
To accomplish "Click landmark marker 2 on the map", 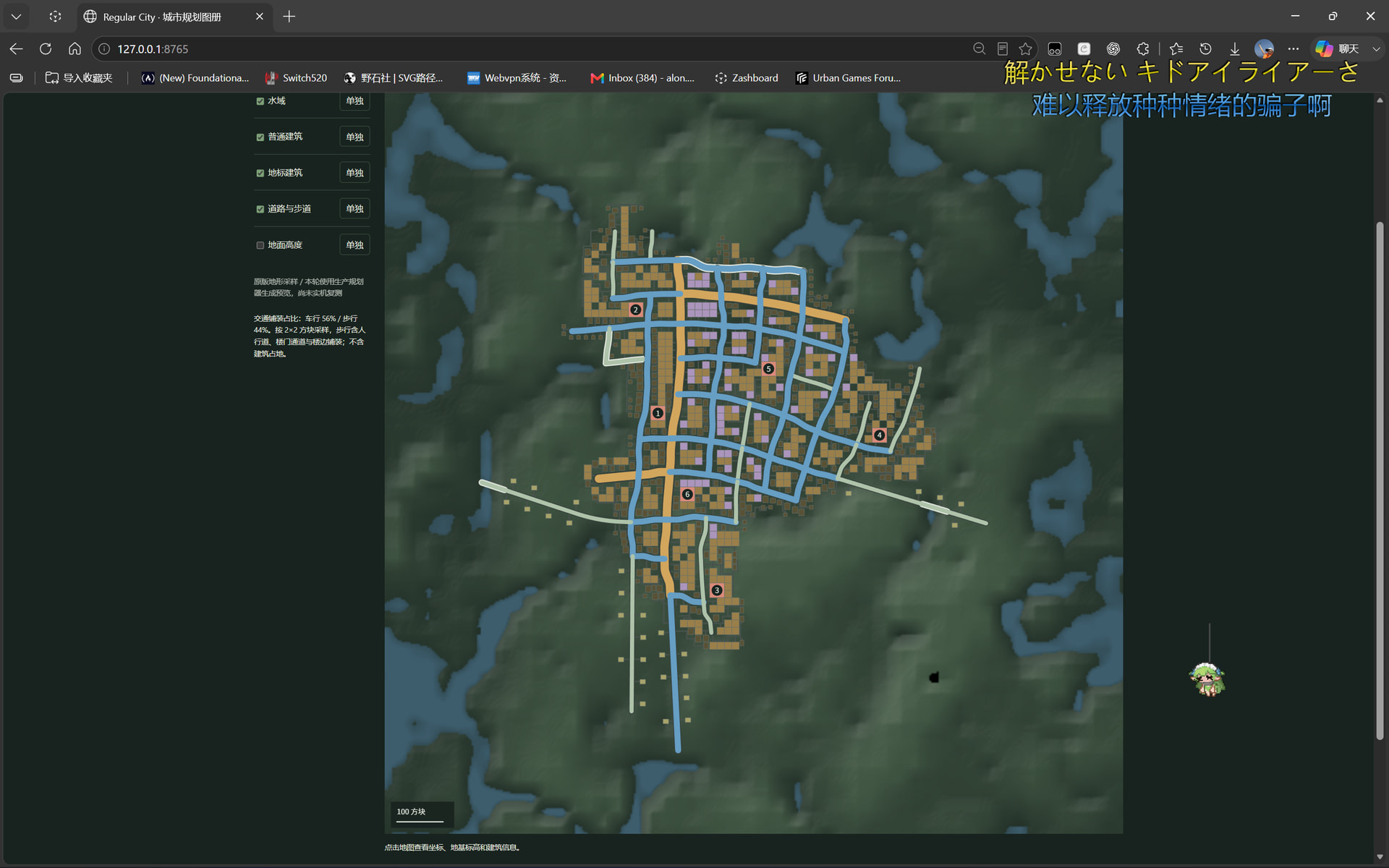I will coord(635,310).
